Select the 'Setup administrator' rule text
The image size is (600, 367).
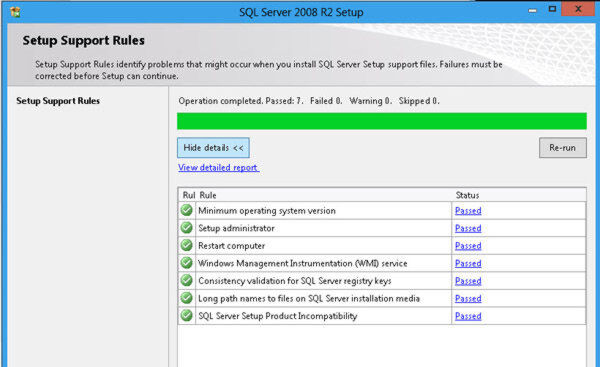pyautogui.click(x=236, y=228)
